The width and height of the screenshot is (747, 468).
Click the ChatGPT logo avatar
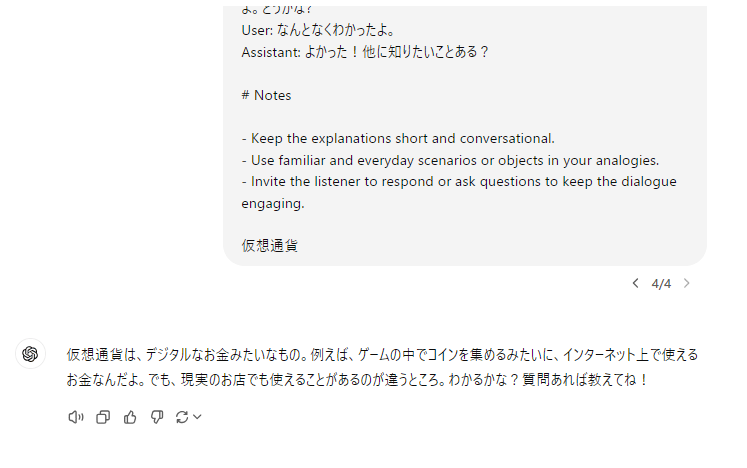(x=30, y=354)
